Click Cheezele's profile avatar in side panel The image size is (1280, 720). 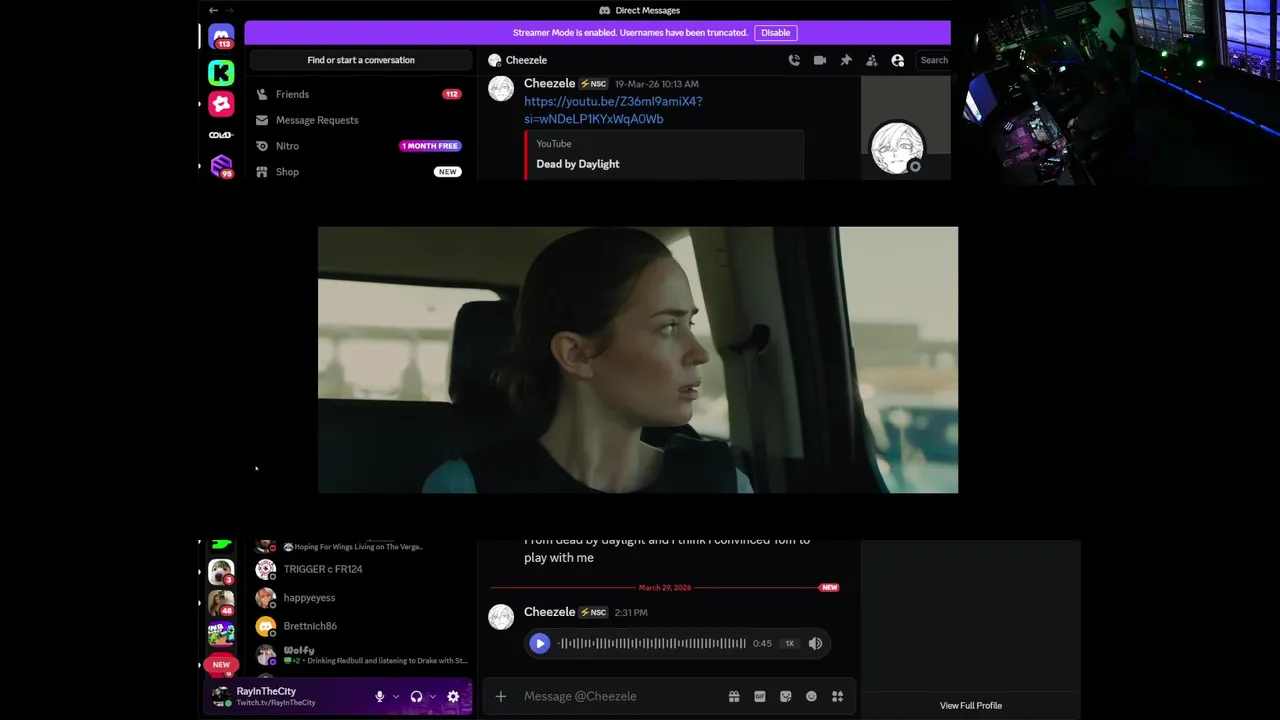click(897, 148)
